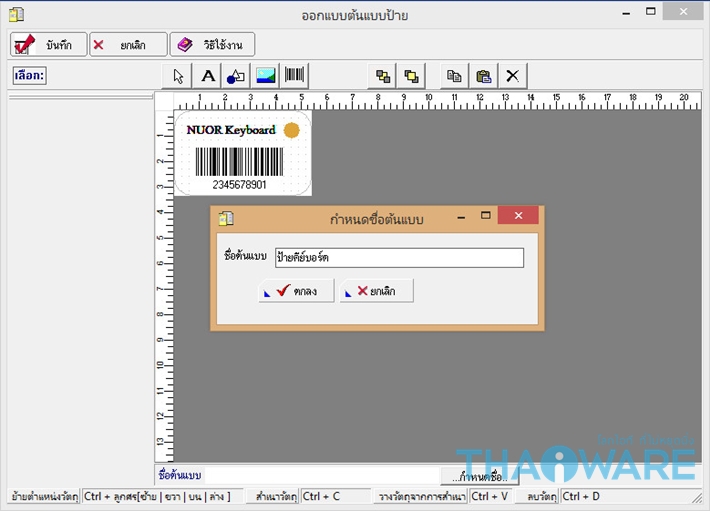Open the วิธีใช้งาน help button
This screenshot has width=710, height=511.
pyautogui.click(x=212, y=44)
